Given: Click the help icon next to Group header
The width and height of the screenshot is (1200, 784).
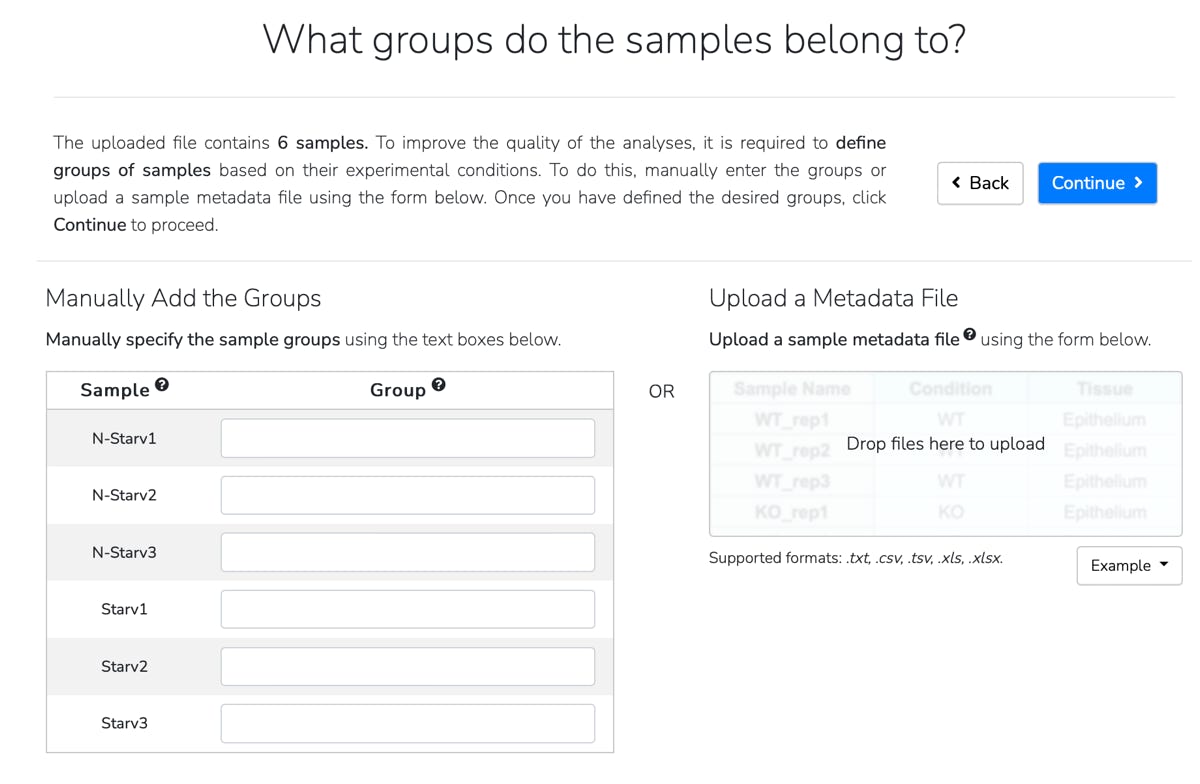Looking at the screenshot, I should pos(438,385).
